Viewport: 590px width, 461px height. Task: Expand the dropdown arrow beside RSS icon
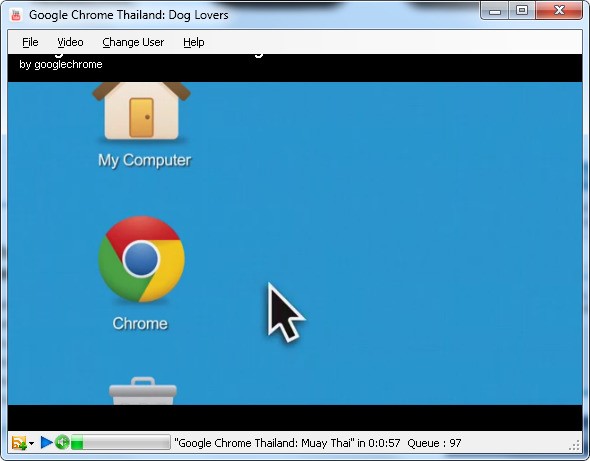pos(32,443)
